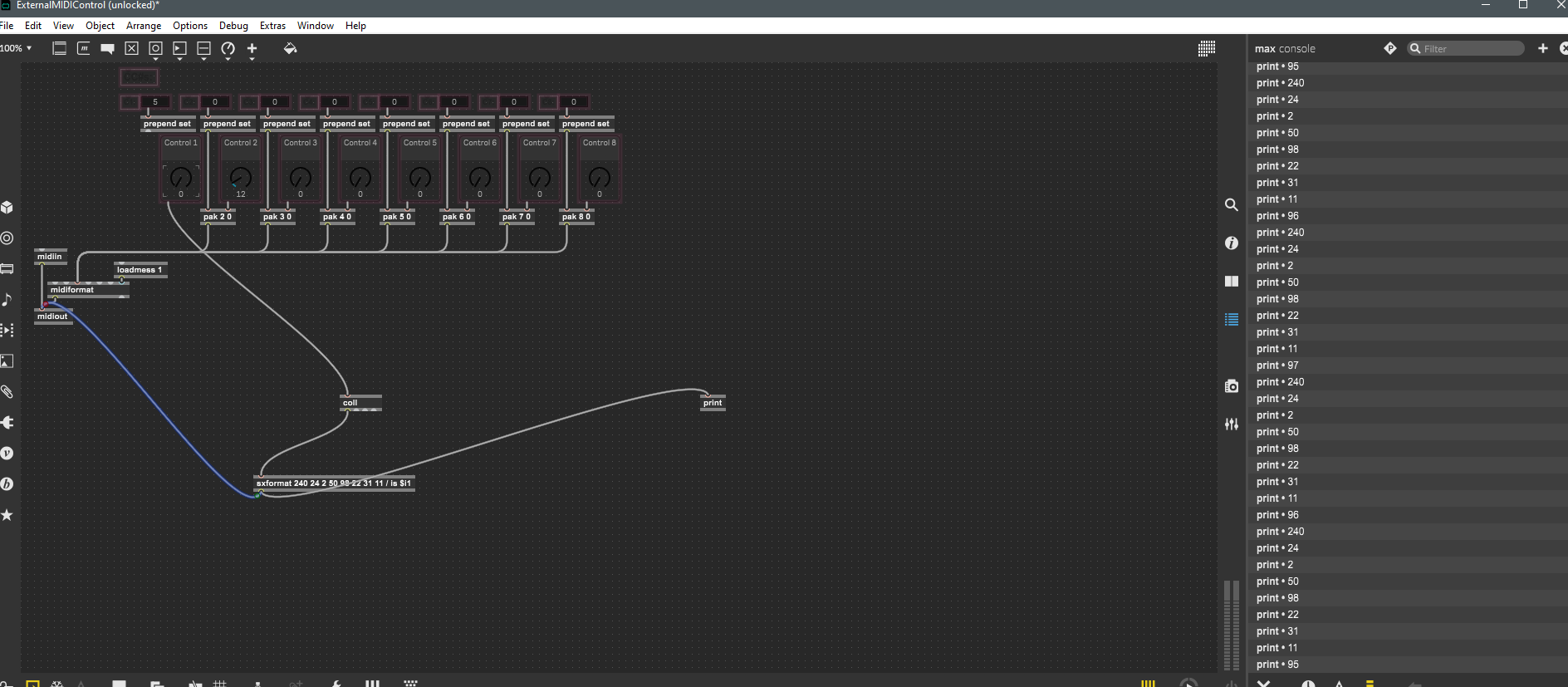Image resolution: width=1568 pixels, height=687 pixels.
Task: Open the Images browser in left sidebar
Action: [7, 361]
